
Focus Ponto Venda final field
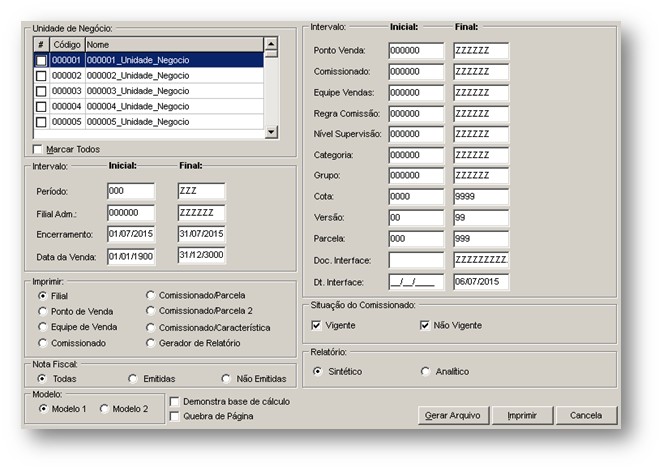click(481, 51)
